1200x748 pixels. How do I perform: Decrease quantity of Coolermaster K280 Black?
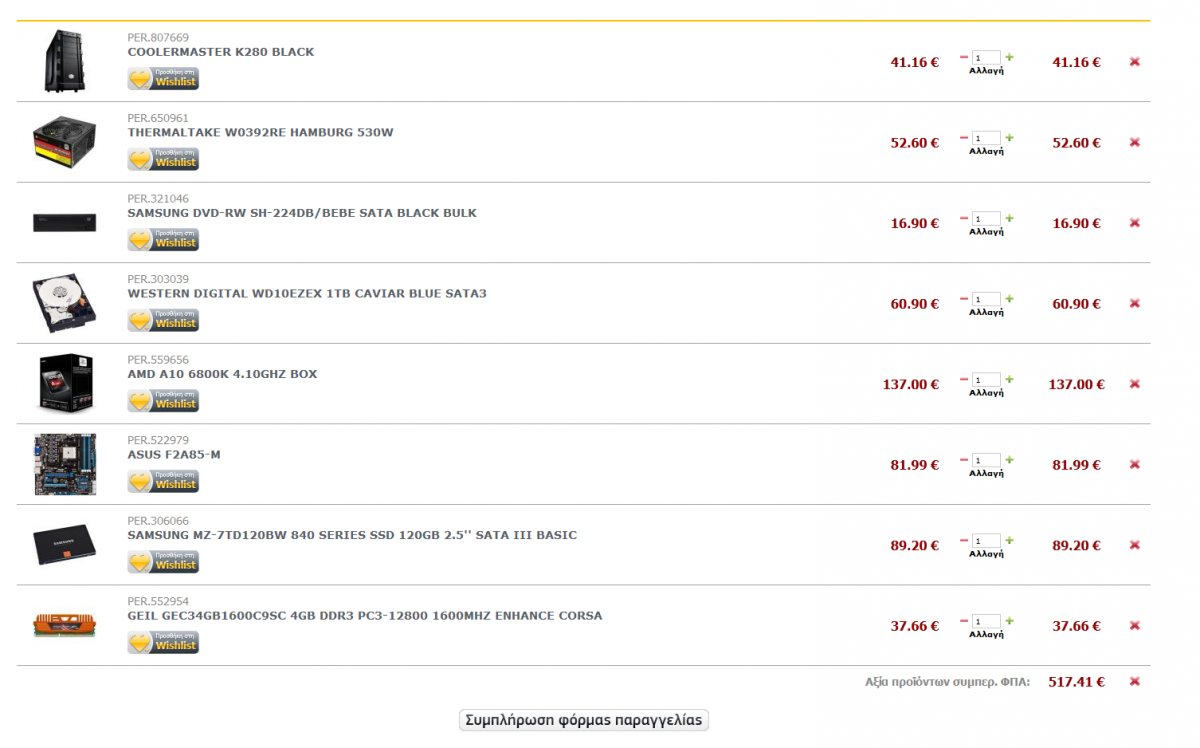(964, 57)
